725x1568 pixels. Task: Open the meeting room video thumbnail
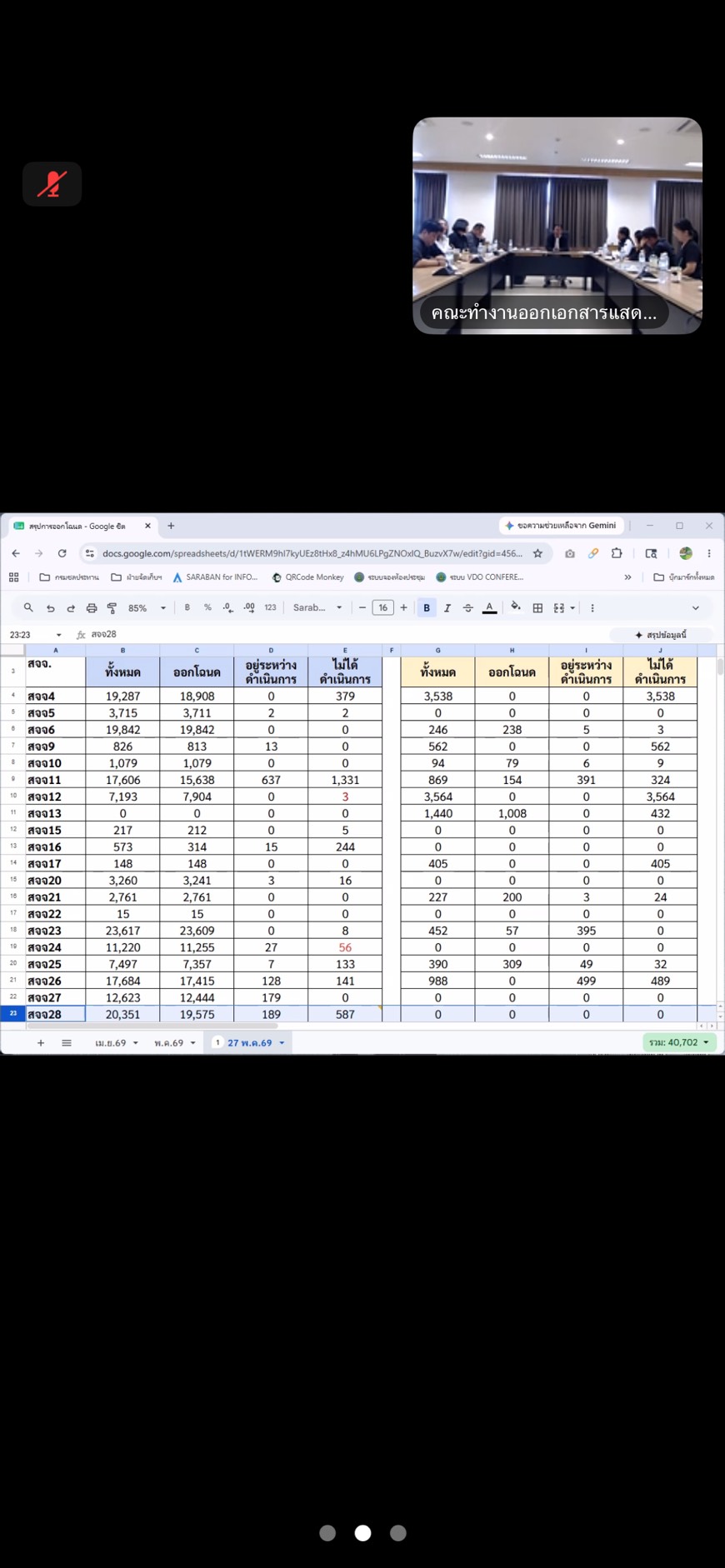tap(557, 226)
